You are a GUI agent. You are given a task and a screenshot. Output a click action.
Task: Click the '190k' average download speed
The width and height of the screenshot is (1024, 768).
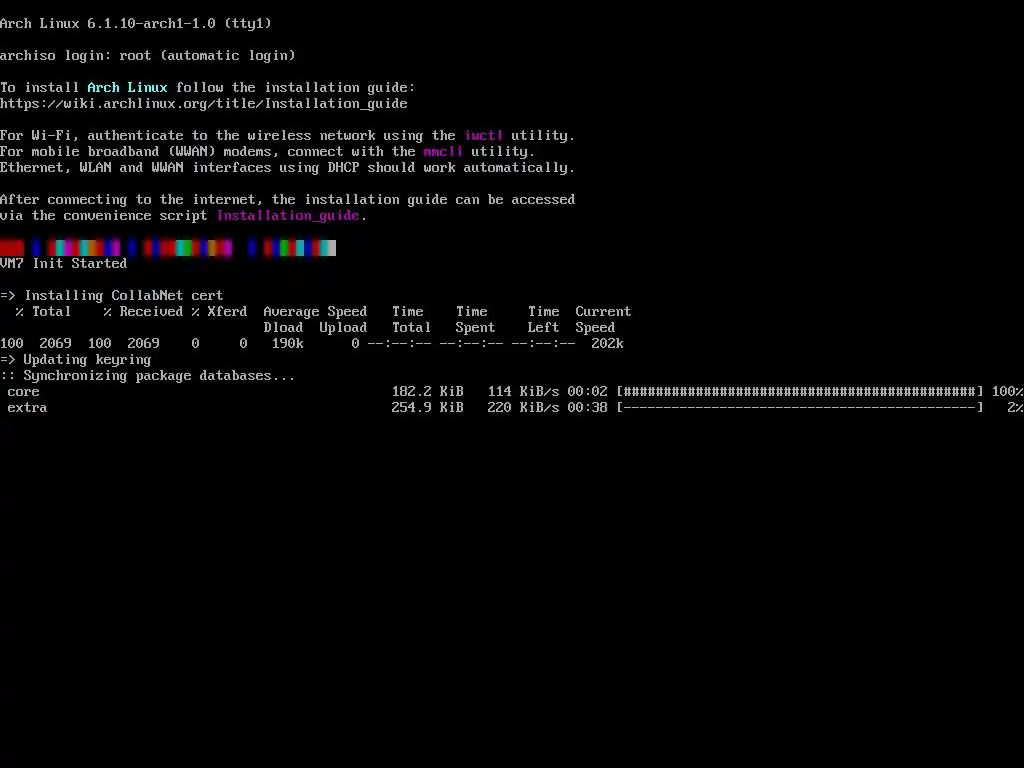pos(287,344)
